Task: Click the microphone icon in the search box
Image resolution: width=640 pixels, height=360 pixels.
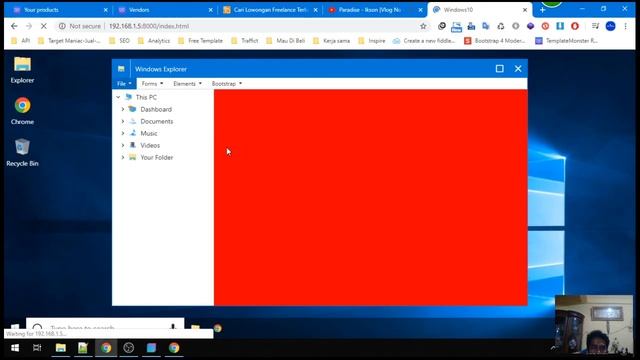Action: pyautogui.click(x=173, y=327)
